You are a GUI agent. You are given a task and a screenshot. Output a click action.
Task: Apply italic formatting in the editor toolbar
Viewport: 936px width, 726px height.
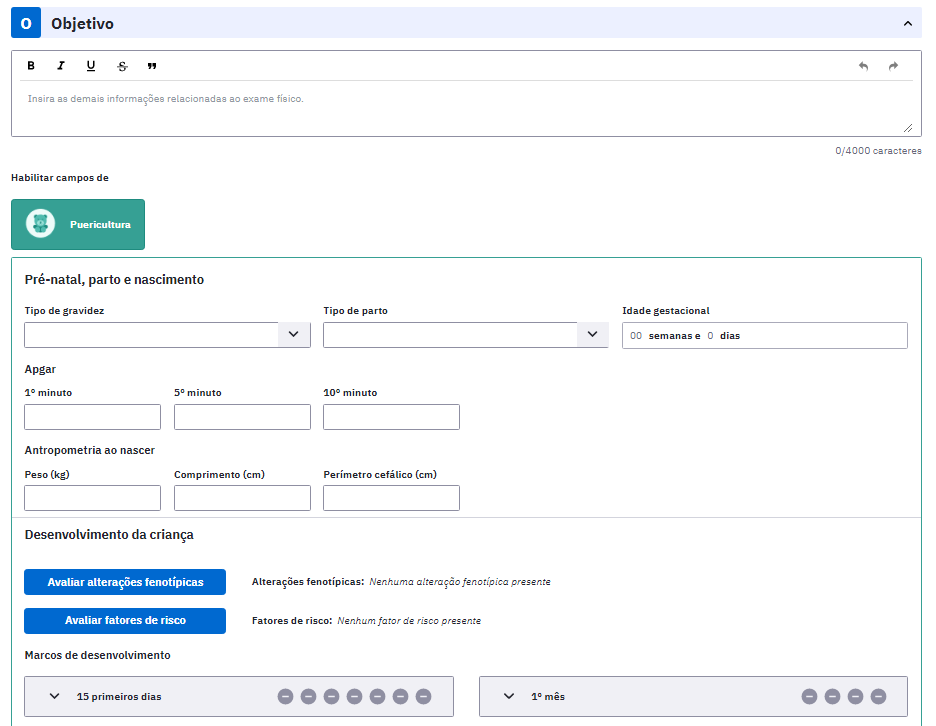tap(61, 66)
